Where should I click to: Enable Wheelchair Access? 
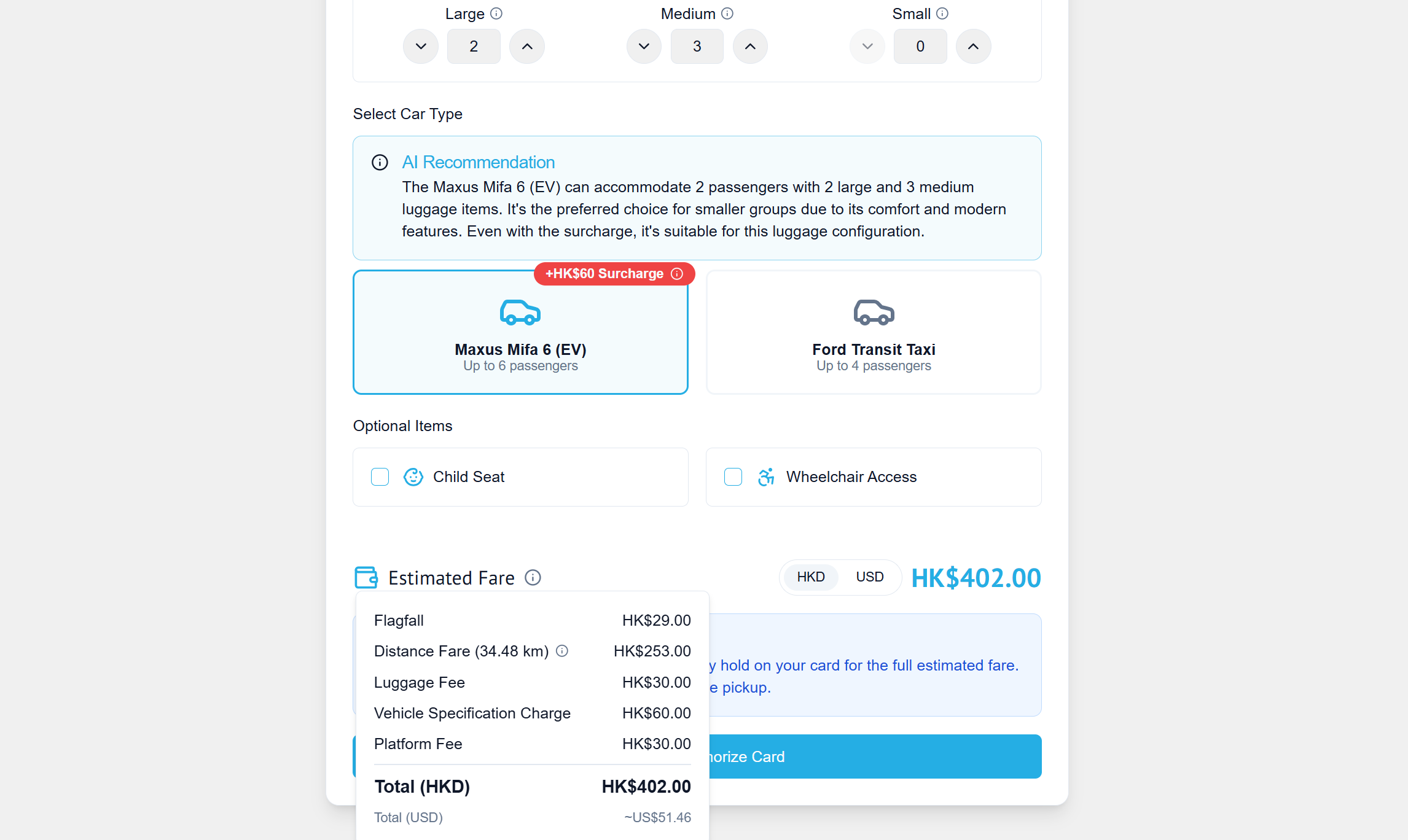coord(733,476)
